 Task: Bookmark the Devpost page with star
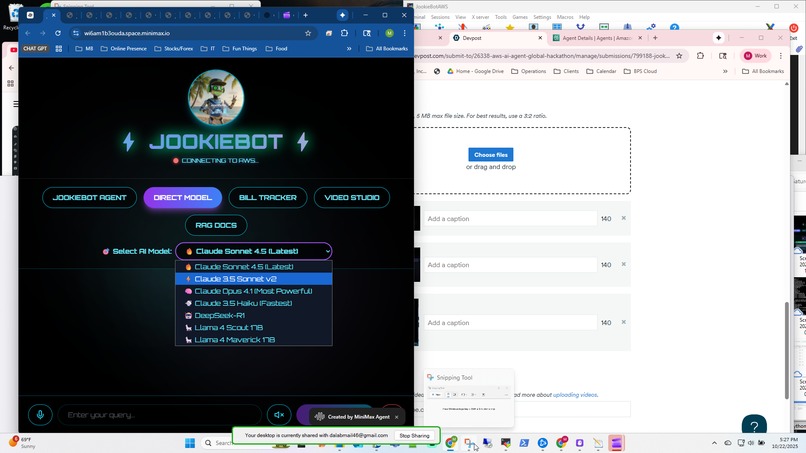coord(679,56)
